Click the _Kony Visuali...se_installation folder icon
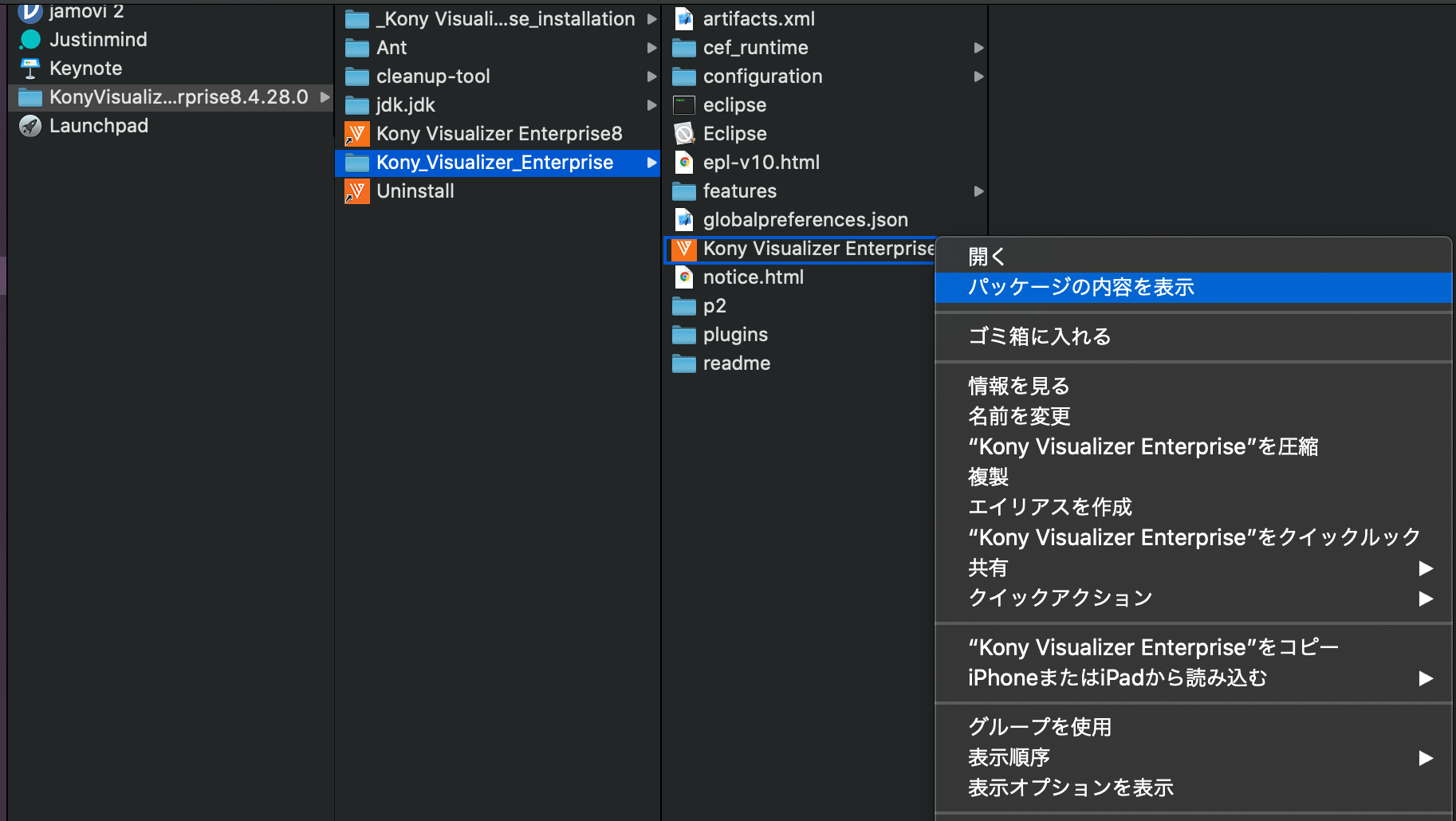 (x=357, y=19)
